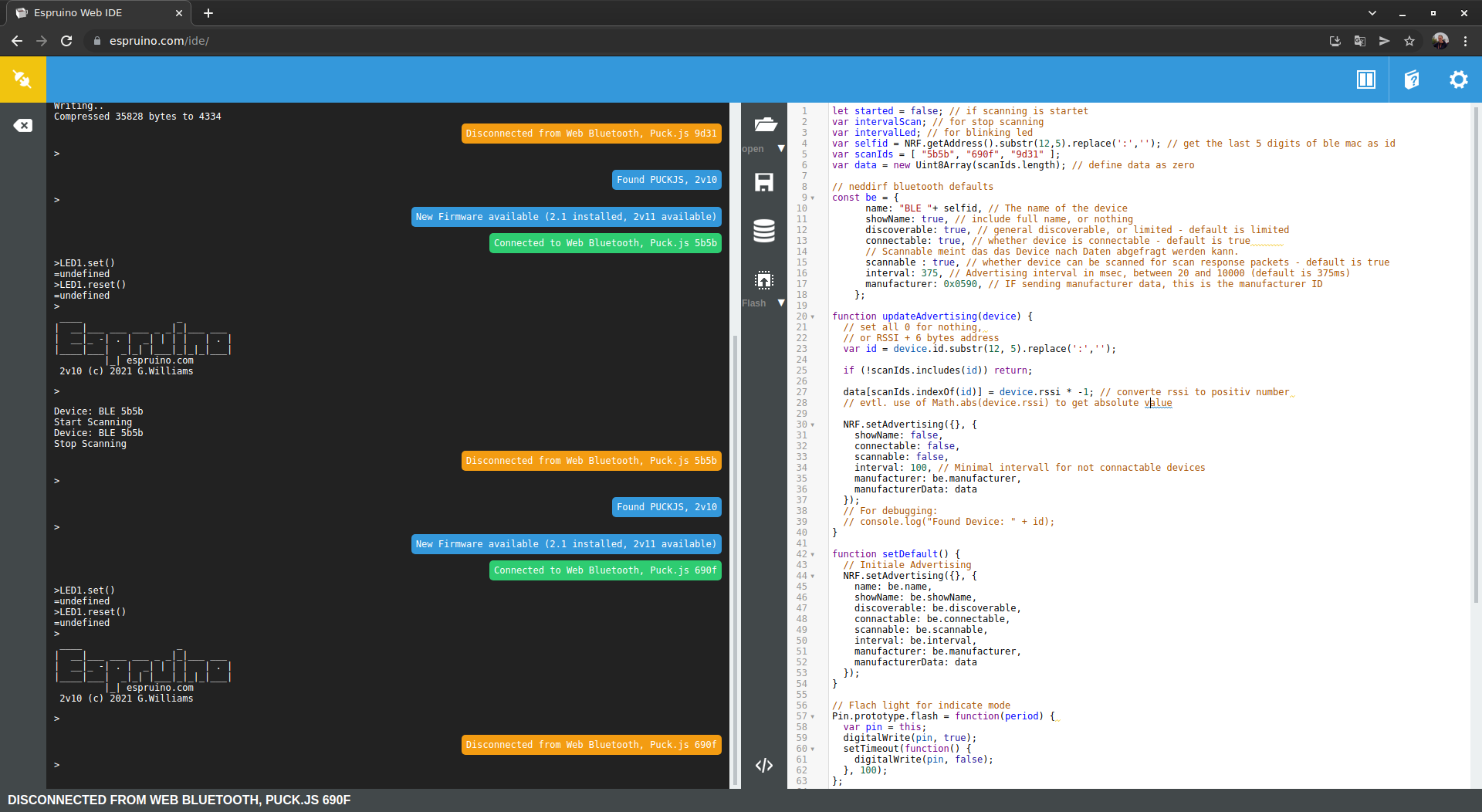The image size is (1482, 812).
Task: Click the 'Start Scanning' terminal output
Action: [93, 422]
